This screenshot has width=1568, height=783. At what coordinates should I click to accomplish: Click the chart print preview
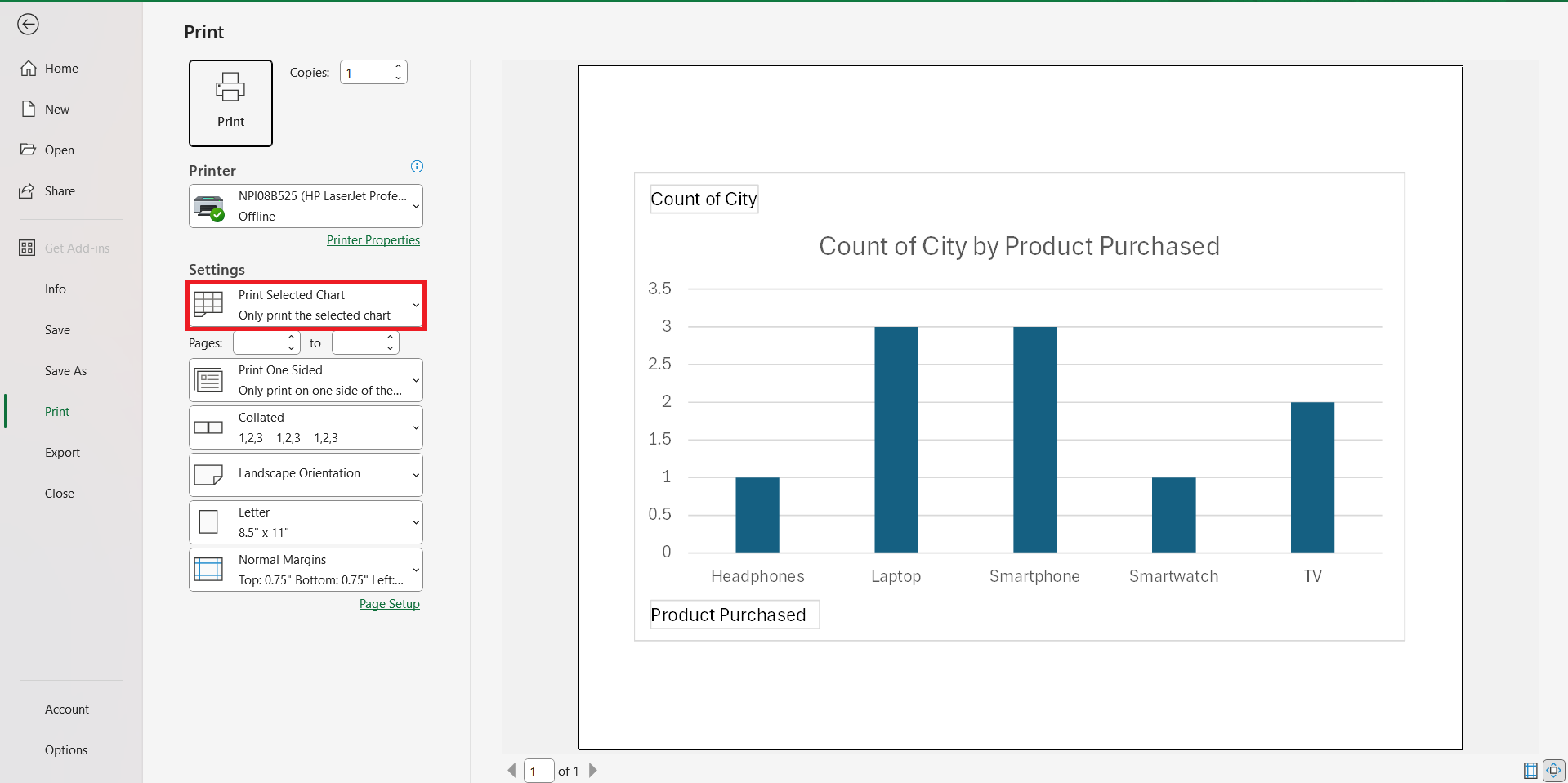pos(1020,407)
